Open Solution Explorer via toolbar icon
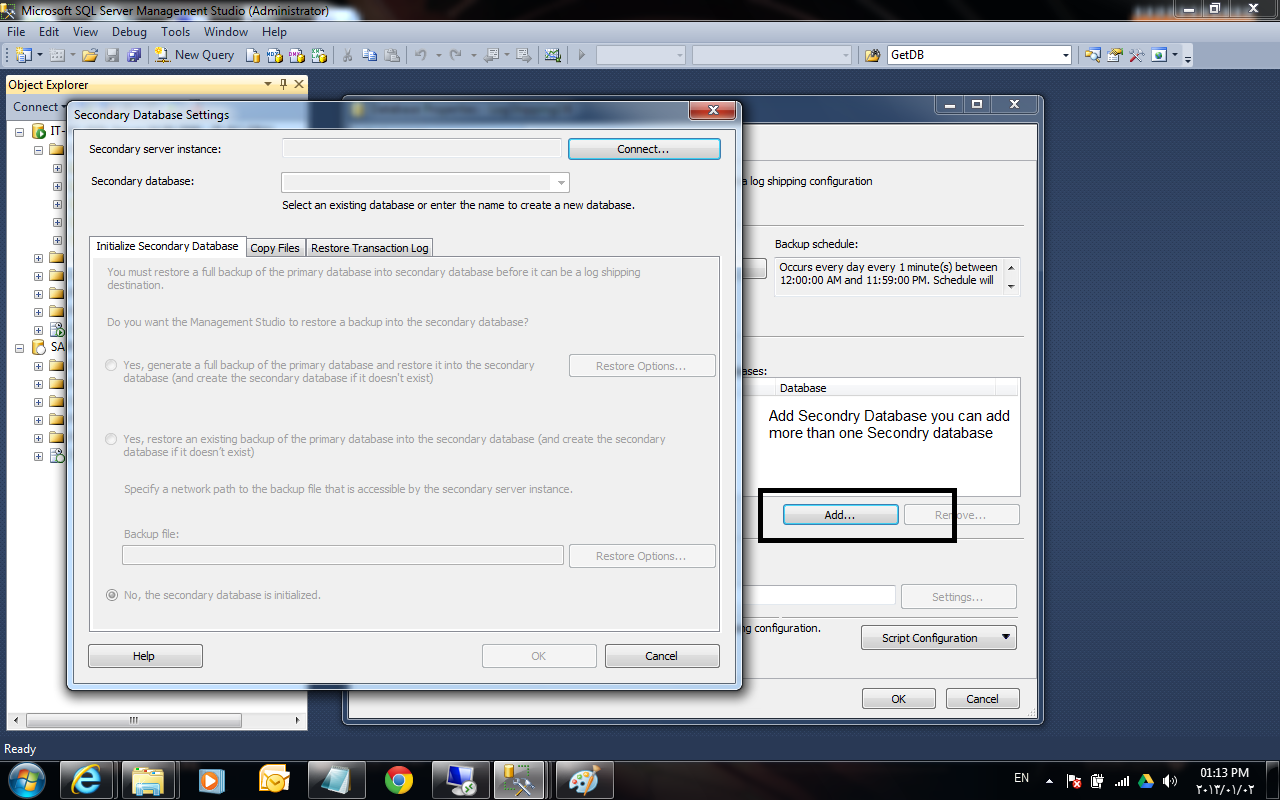 (x=1093, y=55)
